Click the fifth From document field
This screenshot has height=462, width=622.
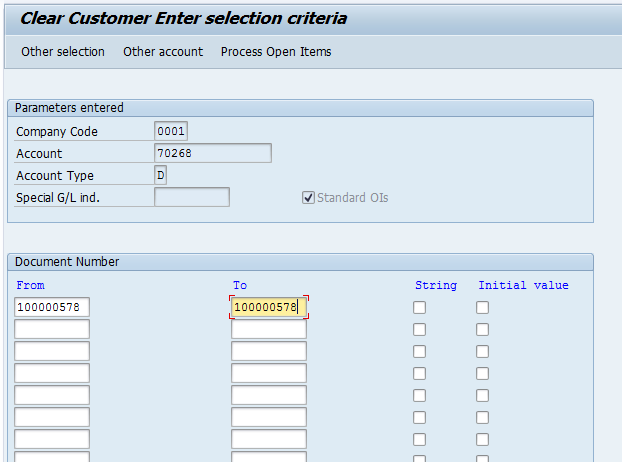point(52,395)
